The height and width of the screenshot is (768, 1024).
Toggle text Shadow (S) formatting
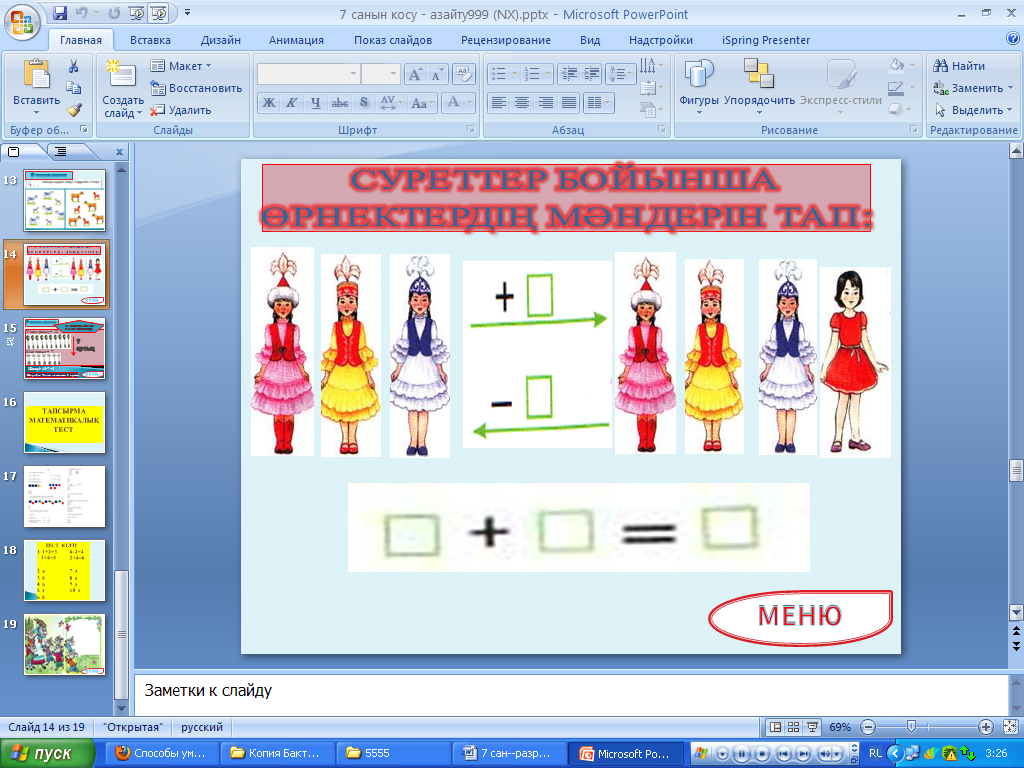coord(364,103)
